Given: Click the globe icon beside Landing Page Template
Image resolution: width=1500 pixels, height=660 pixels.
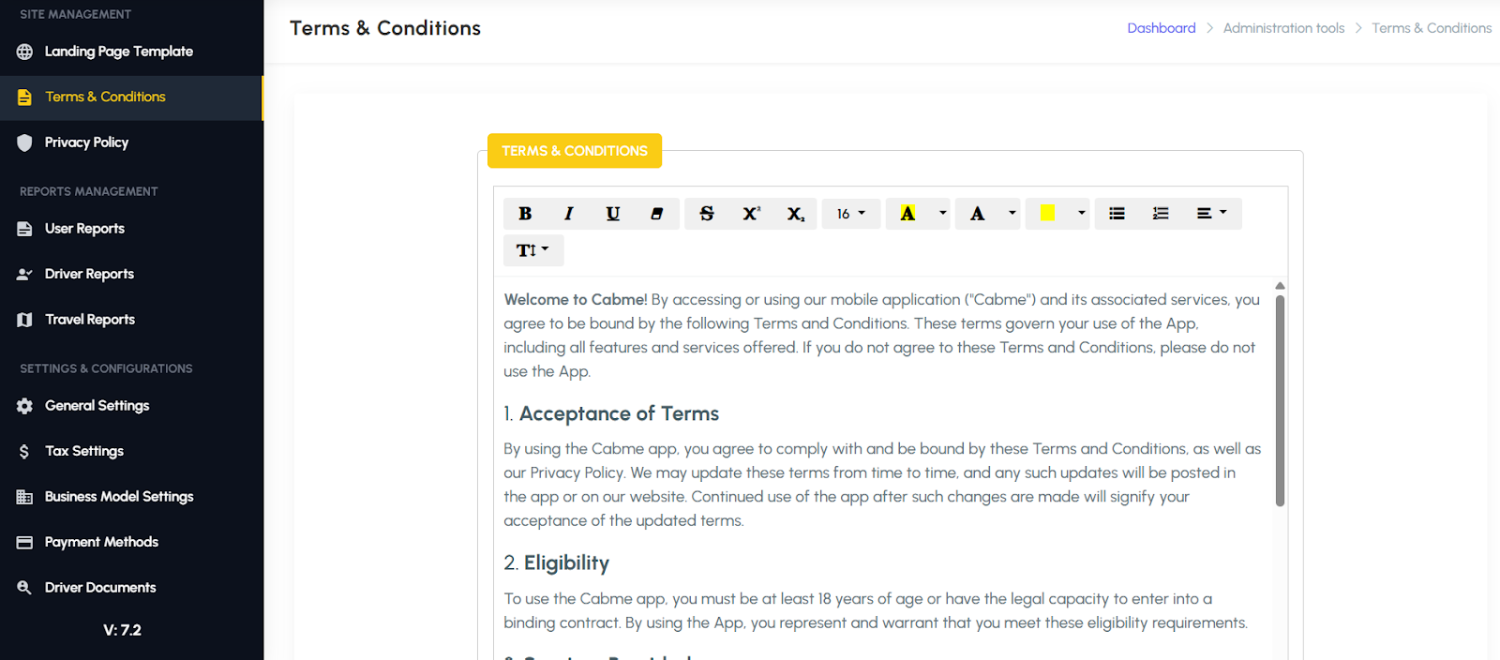Looking at the screenshot, I should point(25,51).
